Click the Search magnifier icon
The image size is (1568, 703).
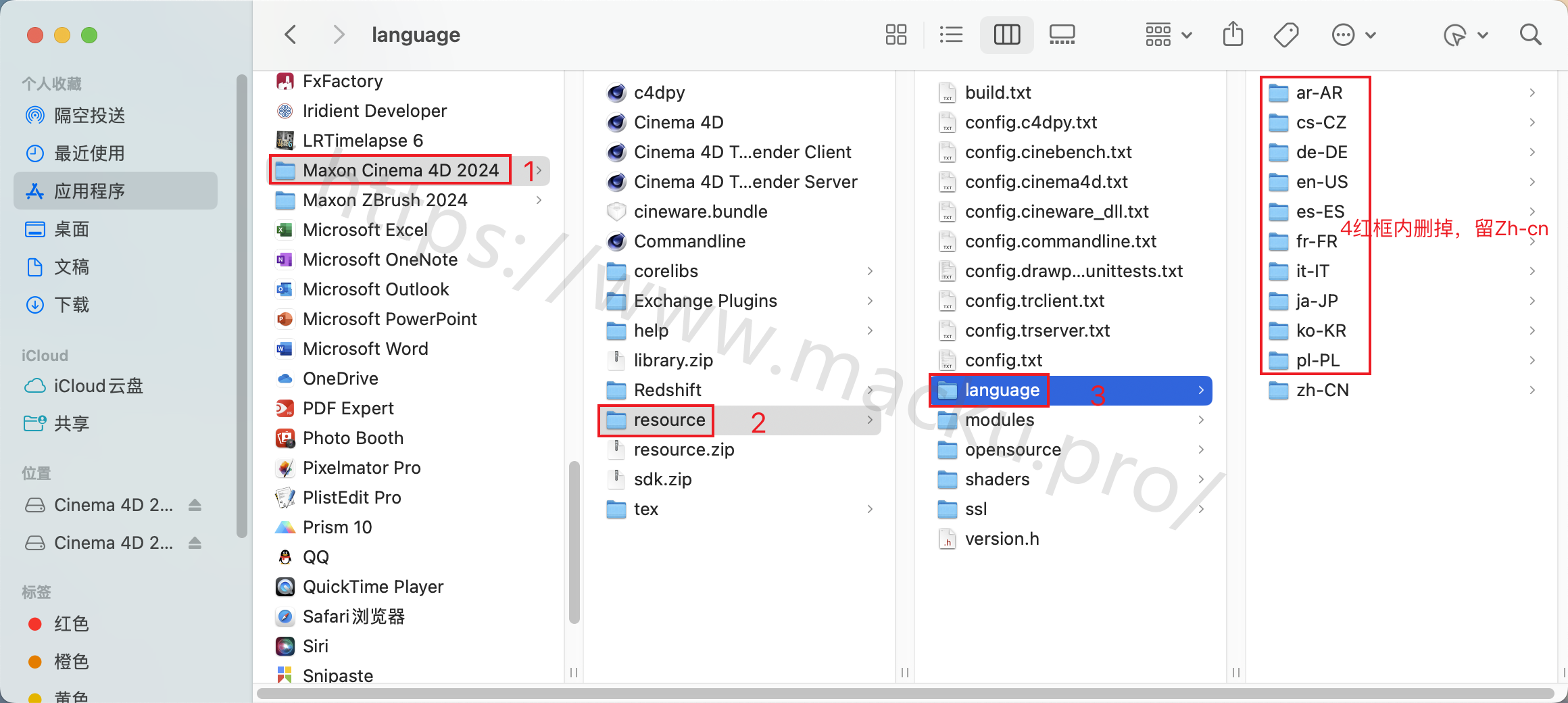(x=1531, y=34)
